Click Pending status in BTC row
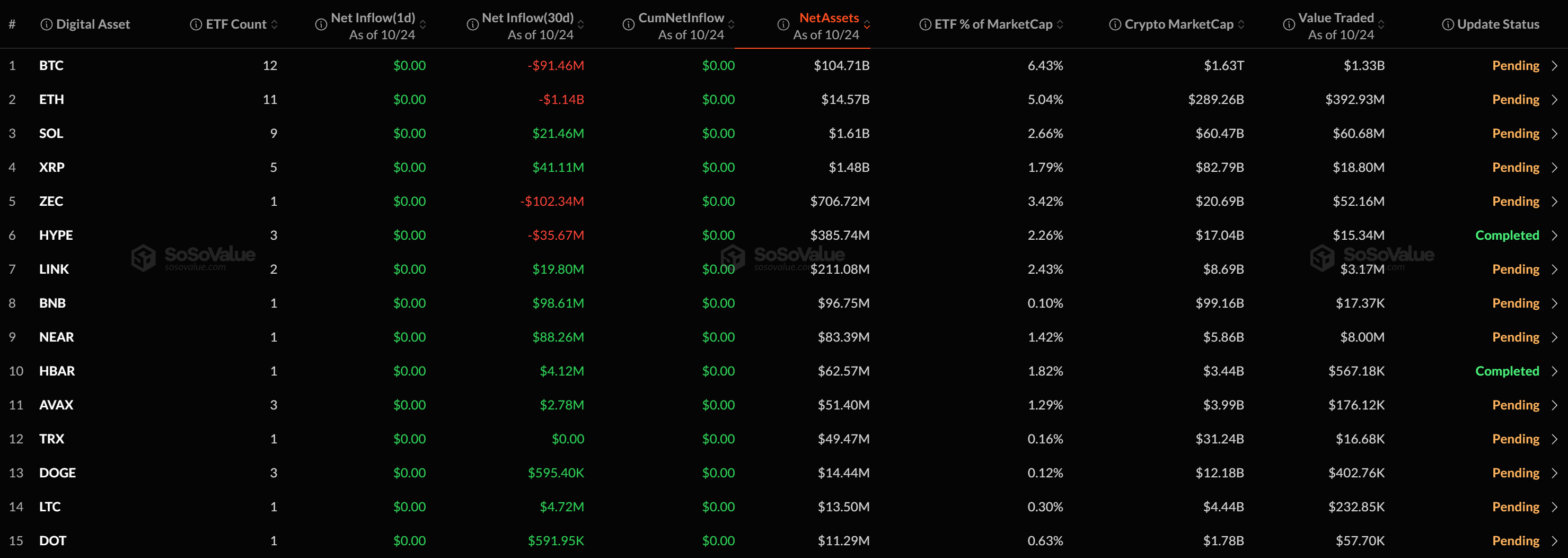Viewport: 1568px width, 558px height. tap(1516, 66)
